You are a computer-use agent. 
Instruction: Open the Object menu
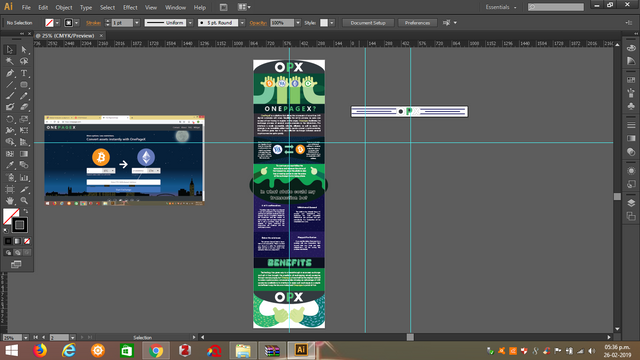tap(64, 7)
